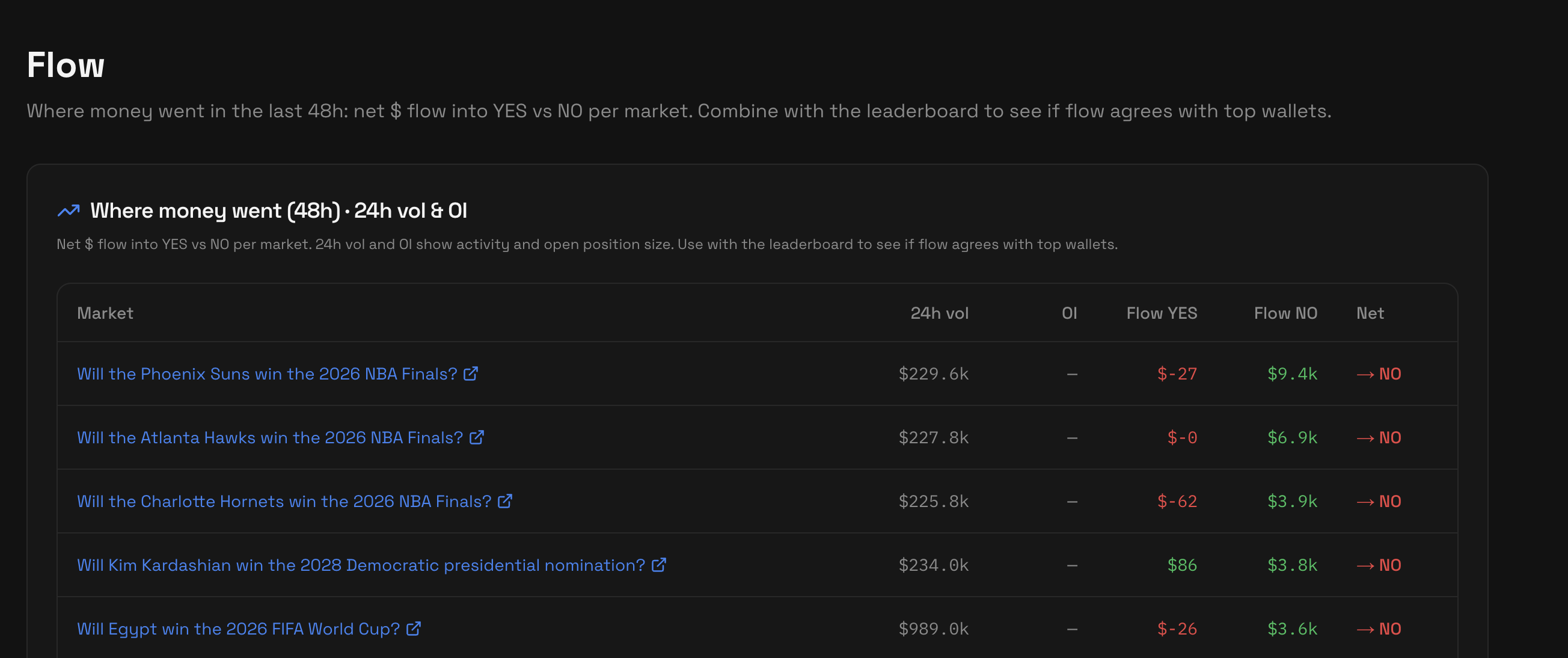Viewport: 1568px width, 658px height.
Task: Sort the table by Flow NO column
Action: click(x=1285, y=313)
